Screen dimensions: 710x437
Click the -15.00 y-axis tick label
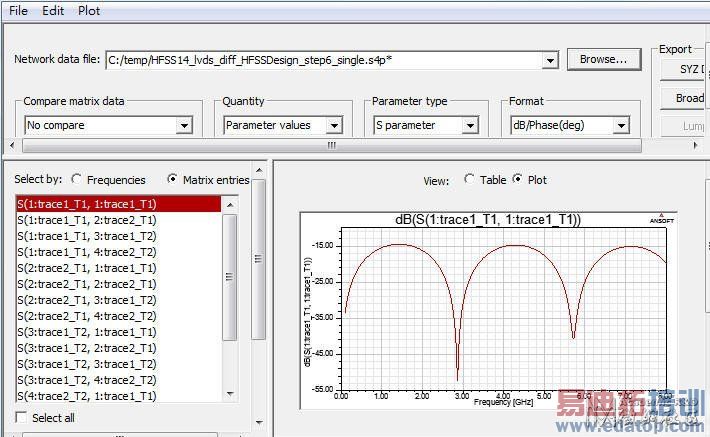coord(322,245)
